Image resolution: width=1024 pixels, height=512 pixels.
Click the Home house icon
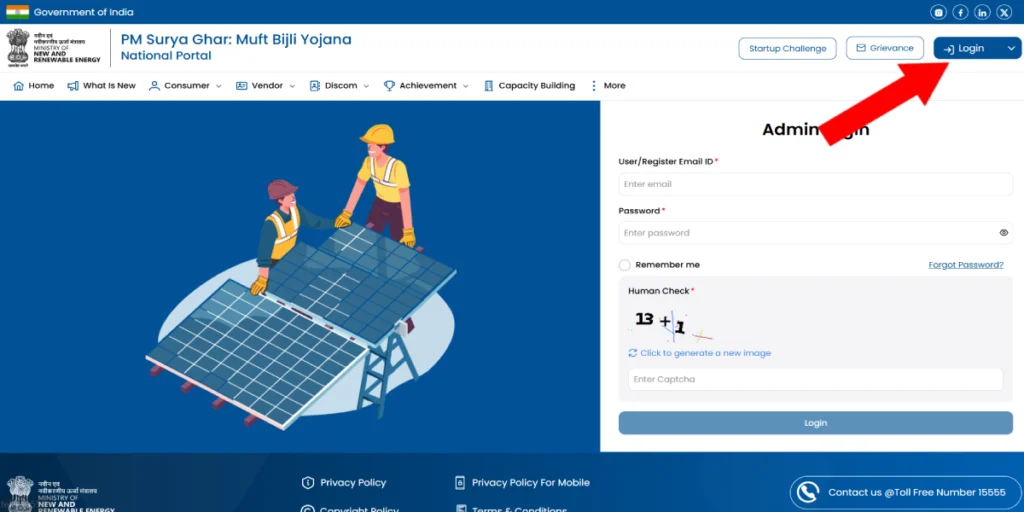[18, 86]
